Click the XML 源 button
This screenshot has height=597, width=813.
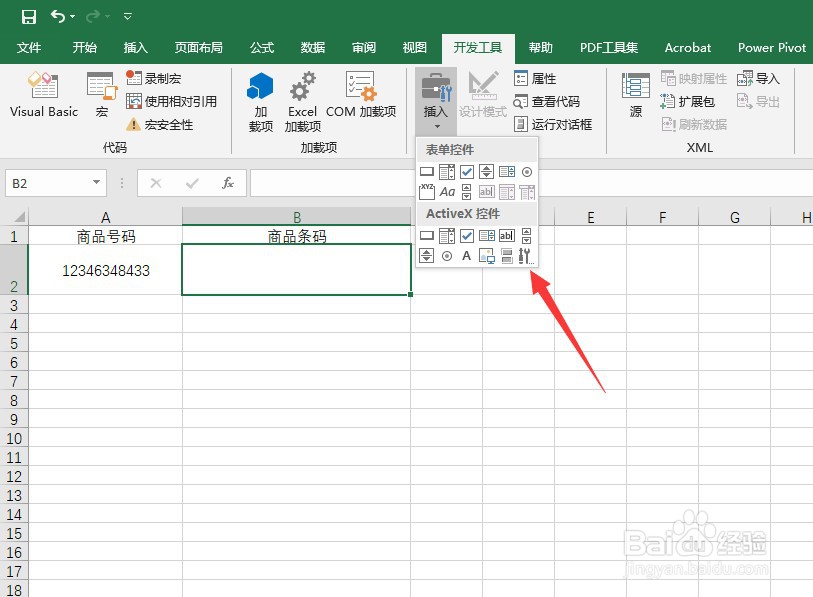coord(636,94)
